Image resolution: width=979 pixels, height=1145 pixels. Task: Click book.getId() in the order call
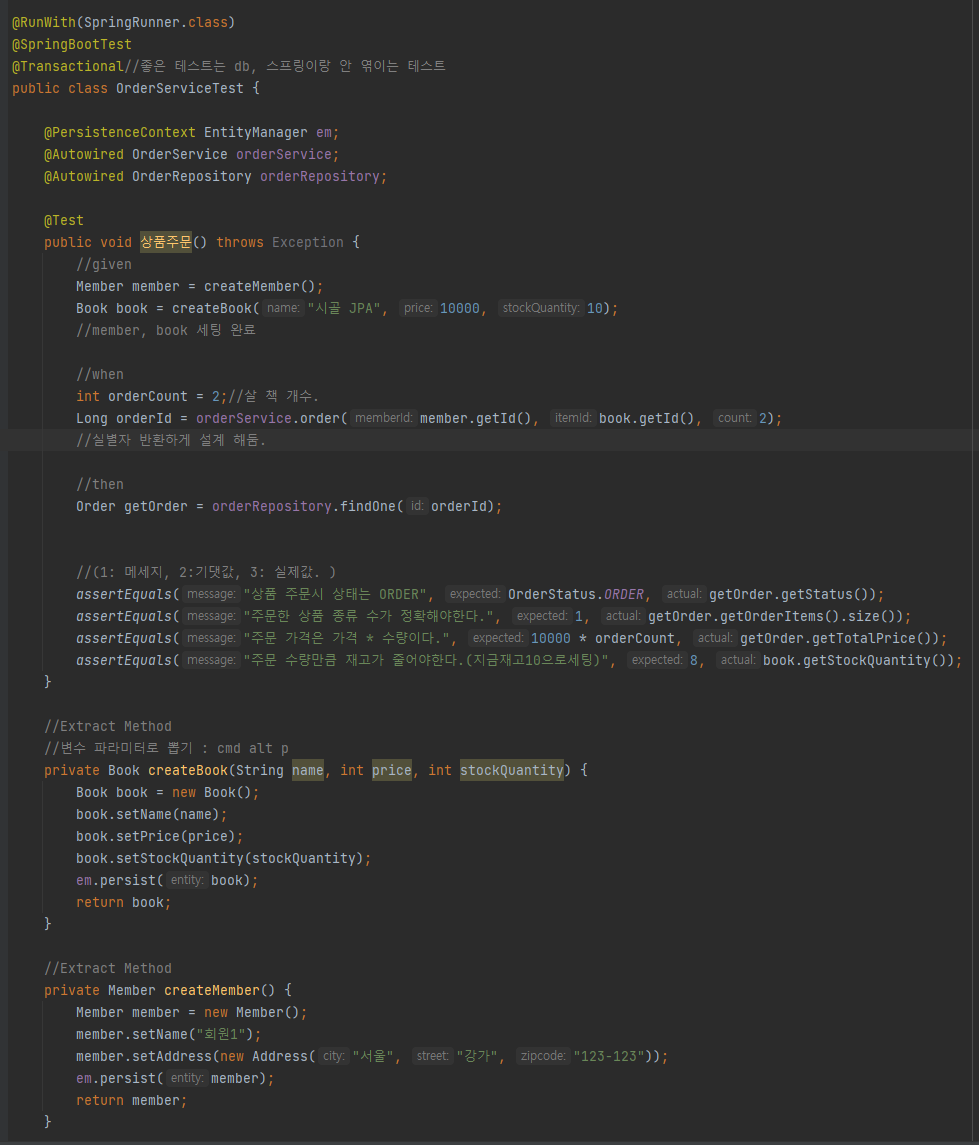point(647,418)
